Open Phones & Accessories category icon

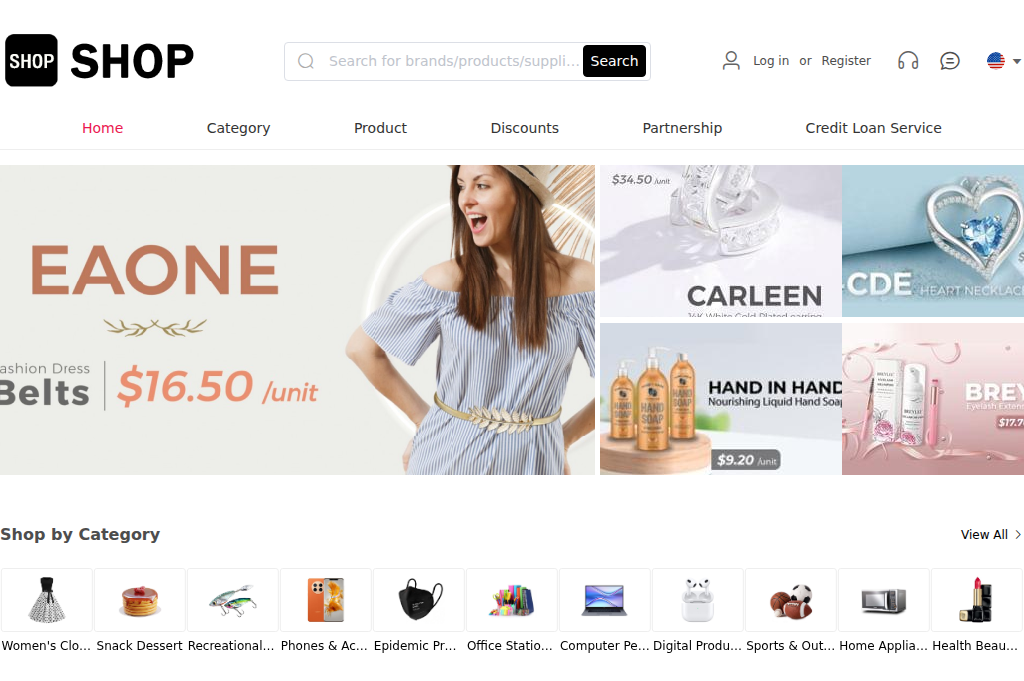[325, 599]
